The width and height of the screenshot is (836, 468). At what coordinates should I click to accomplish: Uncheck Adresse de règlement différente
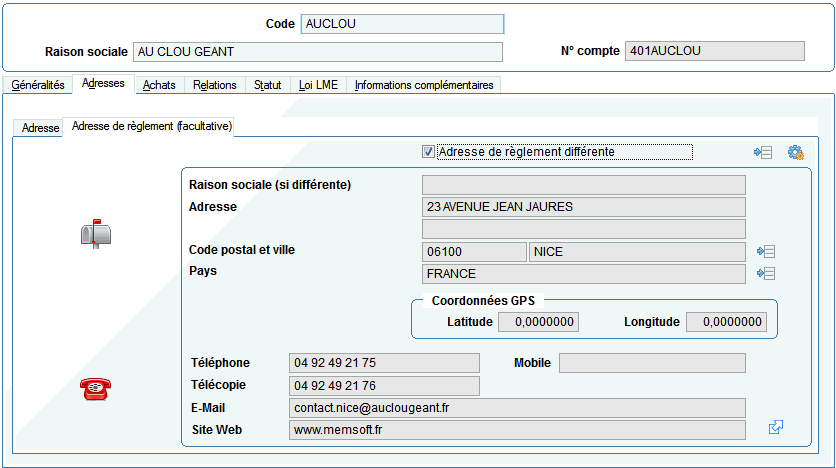pyautogui.click(x=429, y=152)
